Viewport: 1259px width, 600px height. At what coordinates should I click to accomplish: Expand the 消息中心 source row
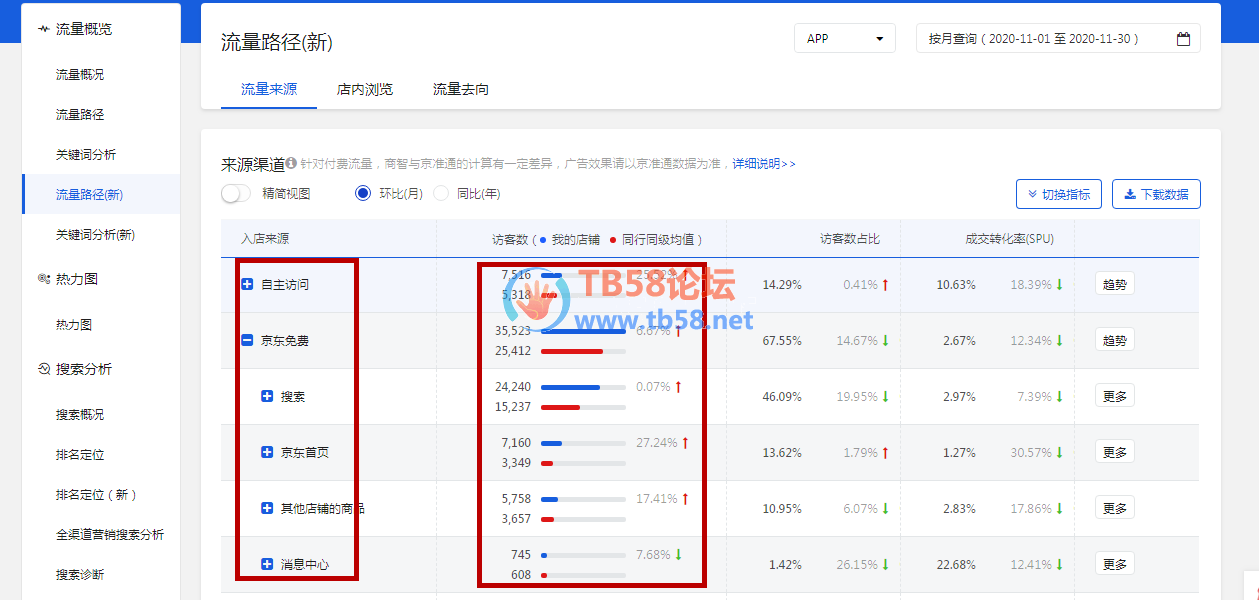pos(267,565)
